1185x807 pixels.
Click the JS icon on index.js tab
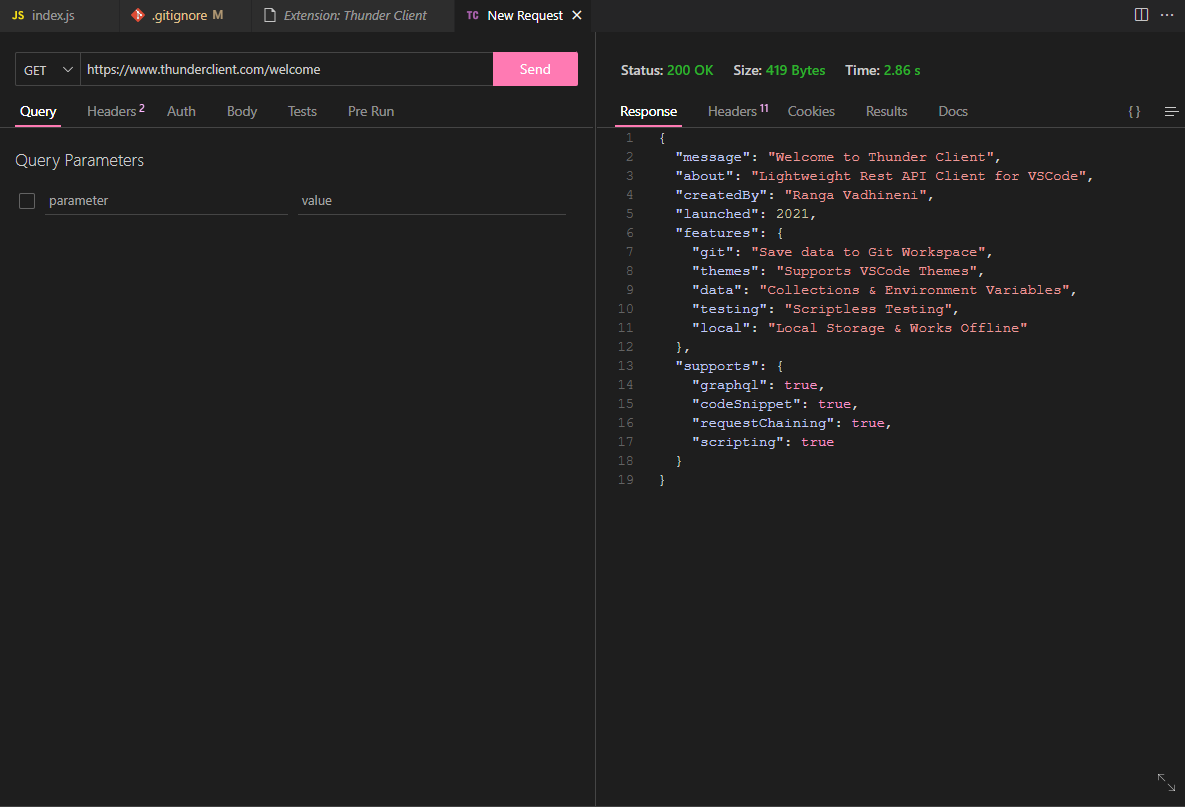tap(18, 15)
